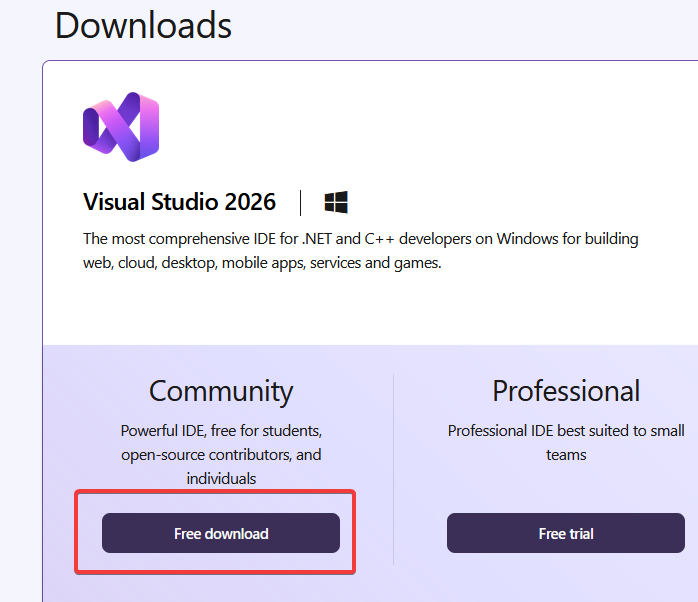Viewport: 698px width, 602px height.
Task: Click the Community Free download button
Action: click(221, 533)
